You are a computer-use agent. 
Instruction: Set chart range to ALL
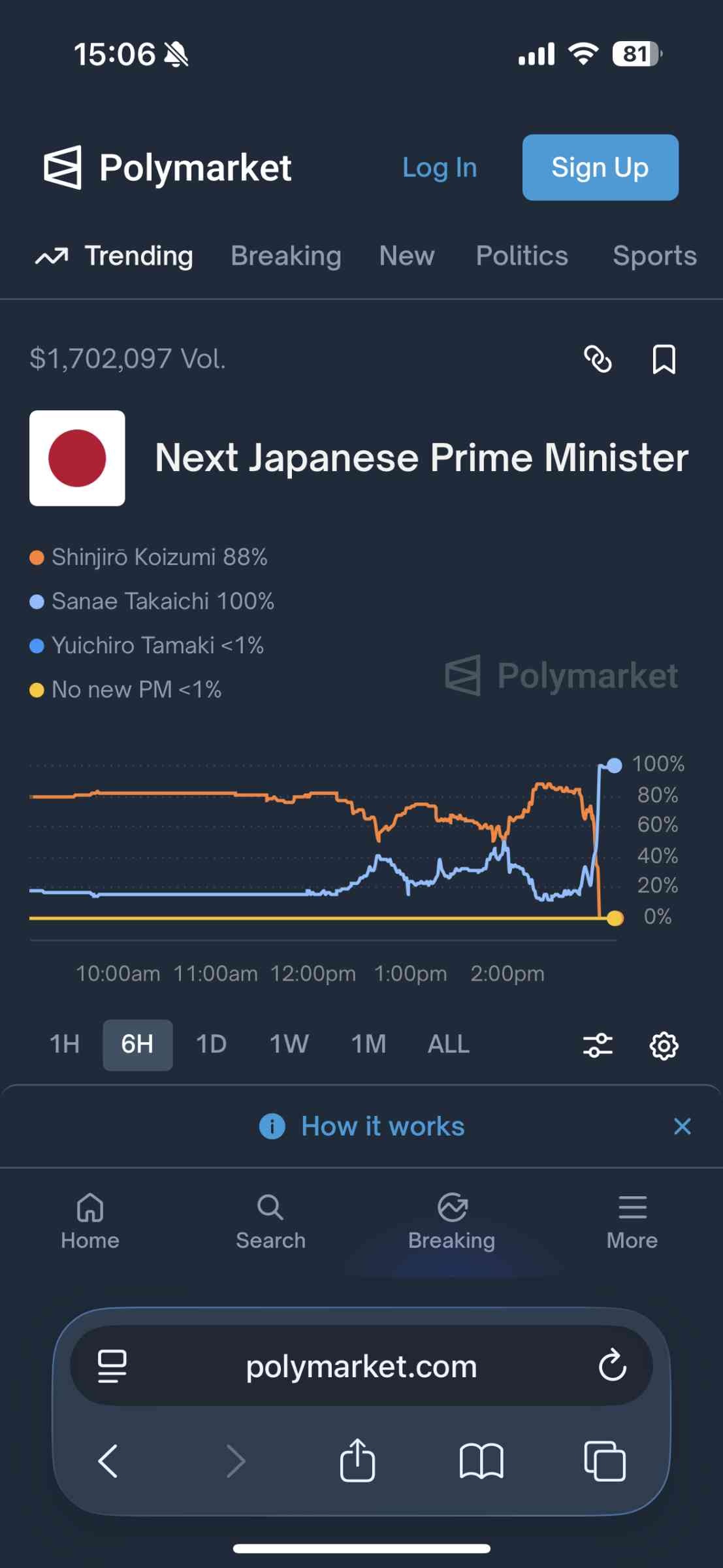pyautogui.click(x=448, y=1045)
